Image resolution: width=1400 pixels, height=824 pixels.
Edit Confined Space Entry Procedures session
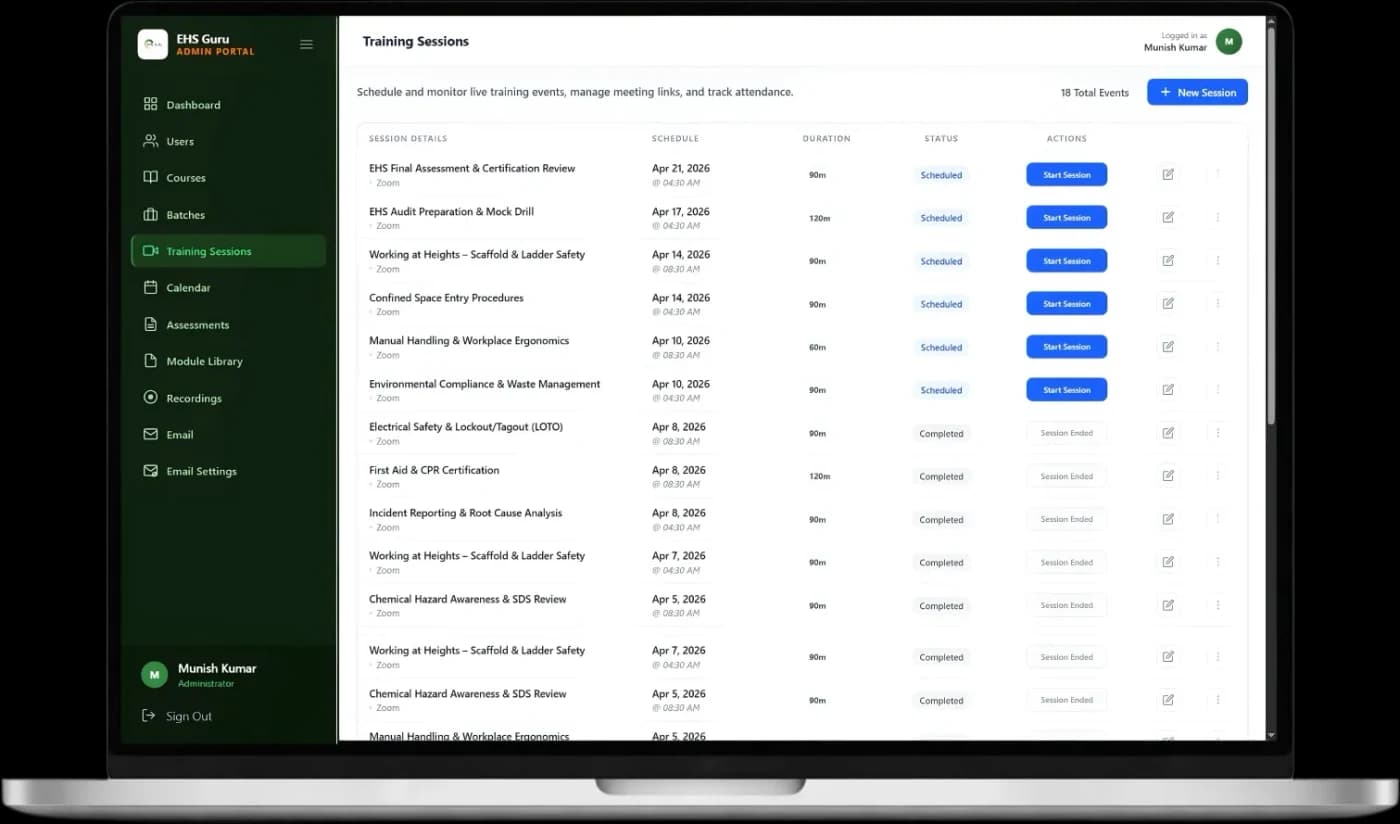[1168, 304]
